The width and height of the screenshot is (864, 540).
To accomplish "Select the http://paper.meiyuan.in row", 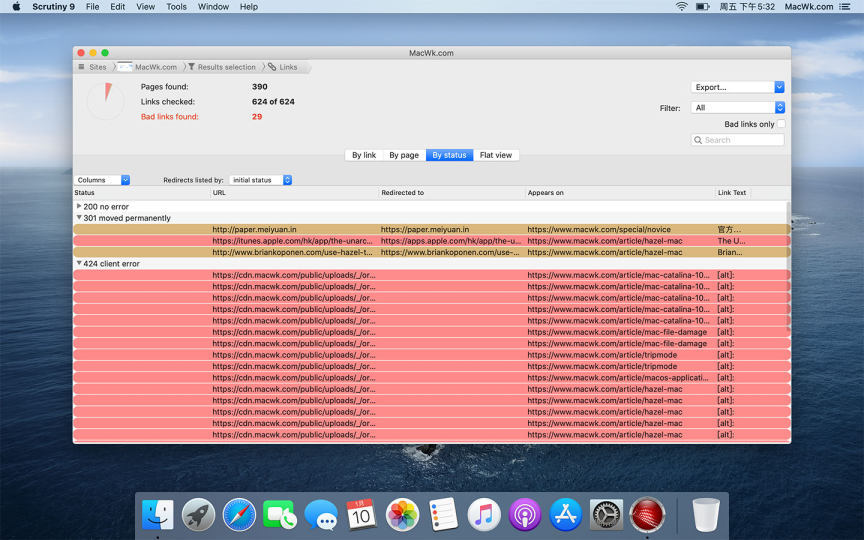I will coord(431,229).
